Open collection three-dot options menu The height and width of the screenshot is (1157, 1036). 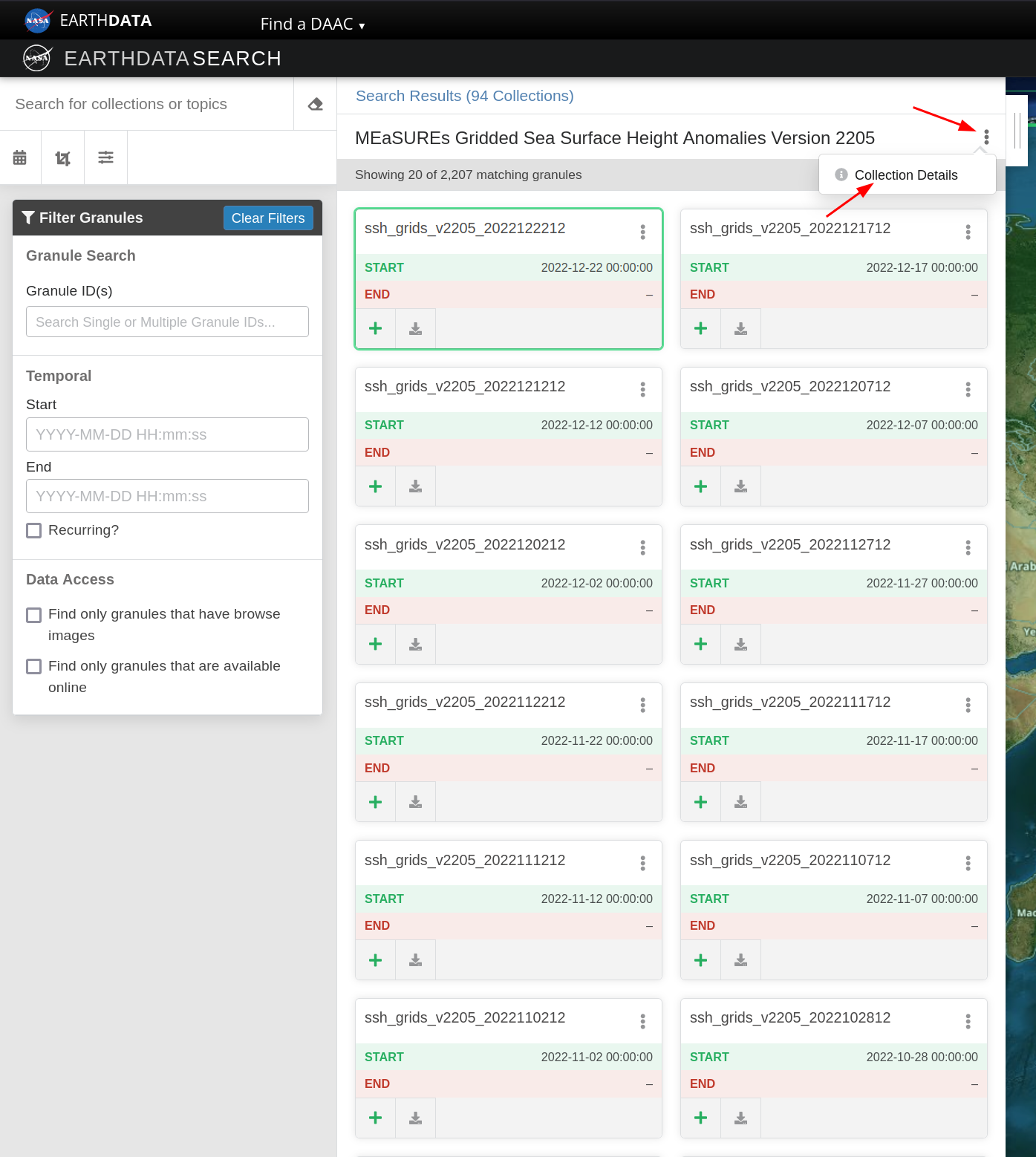(x=986, y=137)
